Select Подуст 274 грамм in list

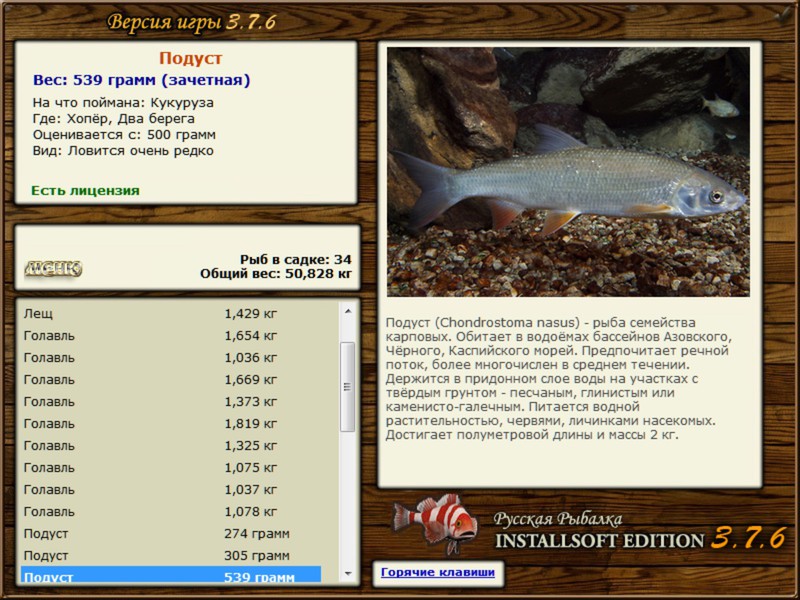(x=170, y=534)
